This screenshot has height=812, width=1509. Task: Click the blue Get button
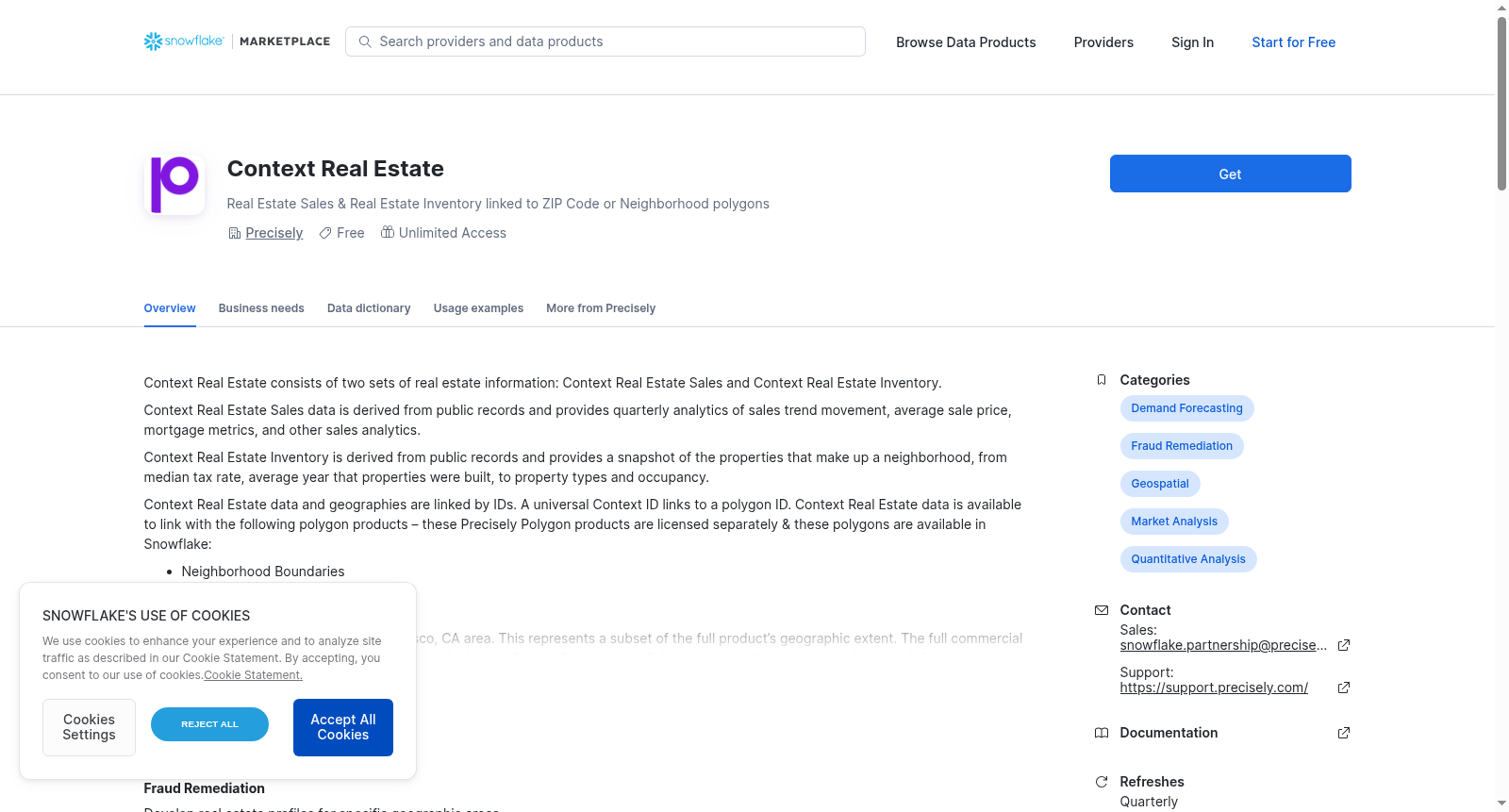click(1230, 174)
